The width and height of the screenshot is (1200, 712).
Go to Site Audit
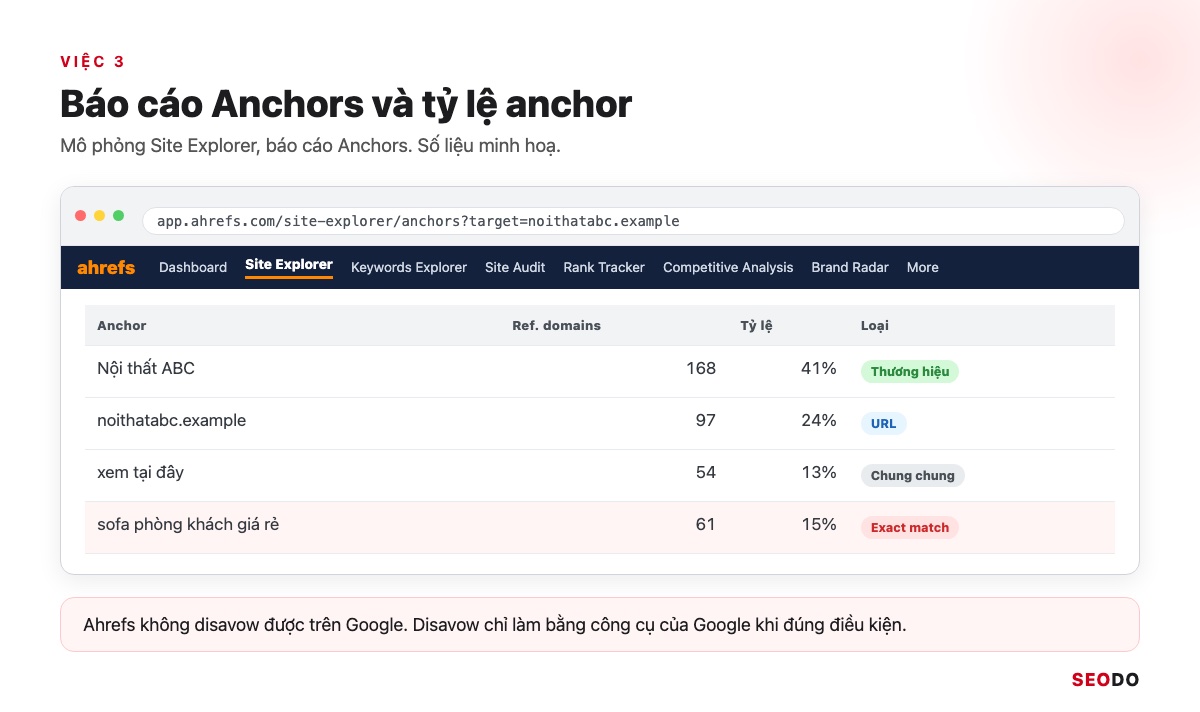(x=515, y=267)
